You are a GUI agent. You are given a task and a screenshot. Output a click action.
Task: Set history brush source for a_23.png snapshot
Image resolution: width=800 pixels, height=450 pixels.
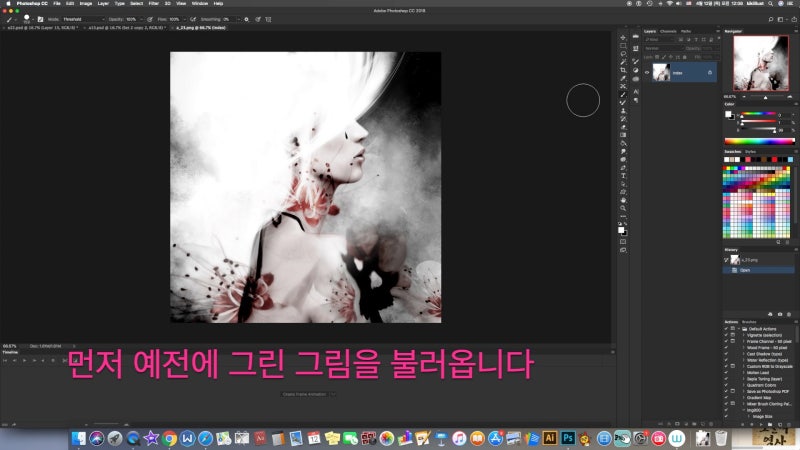pyautogui.click(x=727, y=260)
